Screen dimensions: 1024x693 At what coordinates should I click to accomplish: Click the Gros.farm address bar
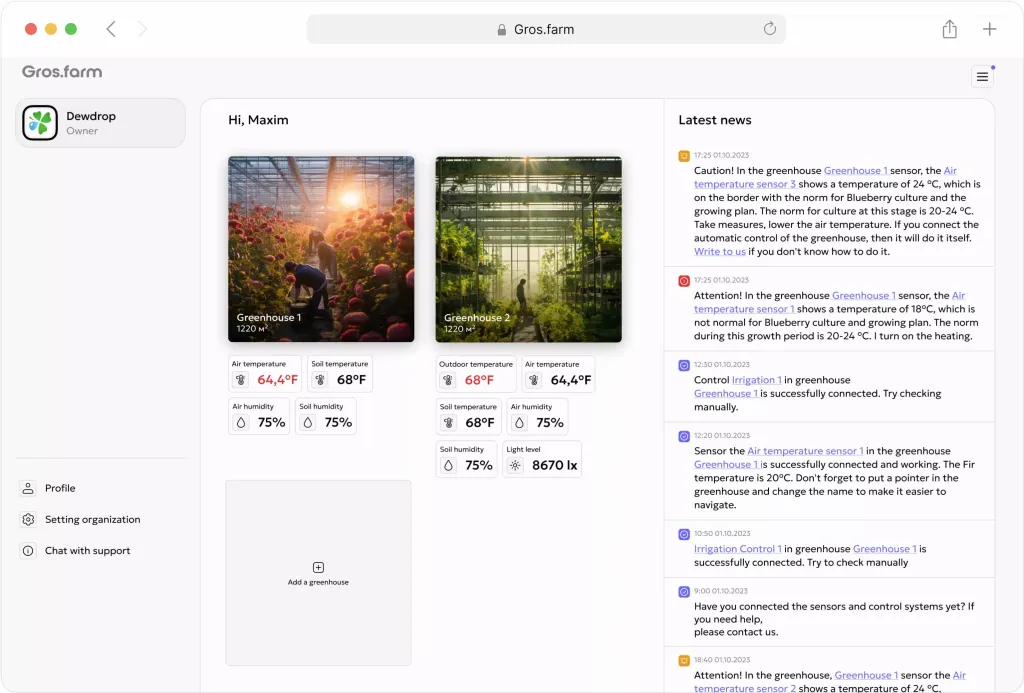point(546,29)
